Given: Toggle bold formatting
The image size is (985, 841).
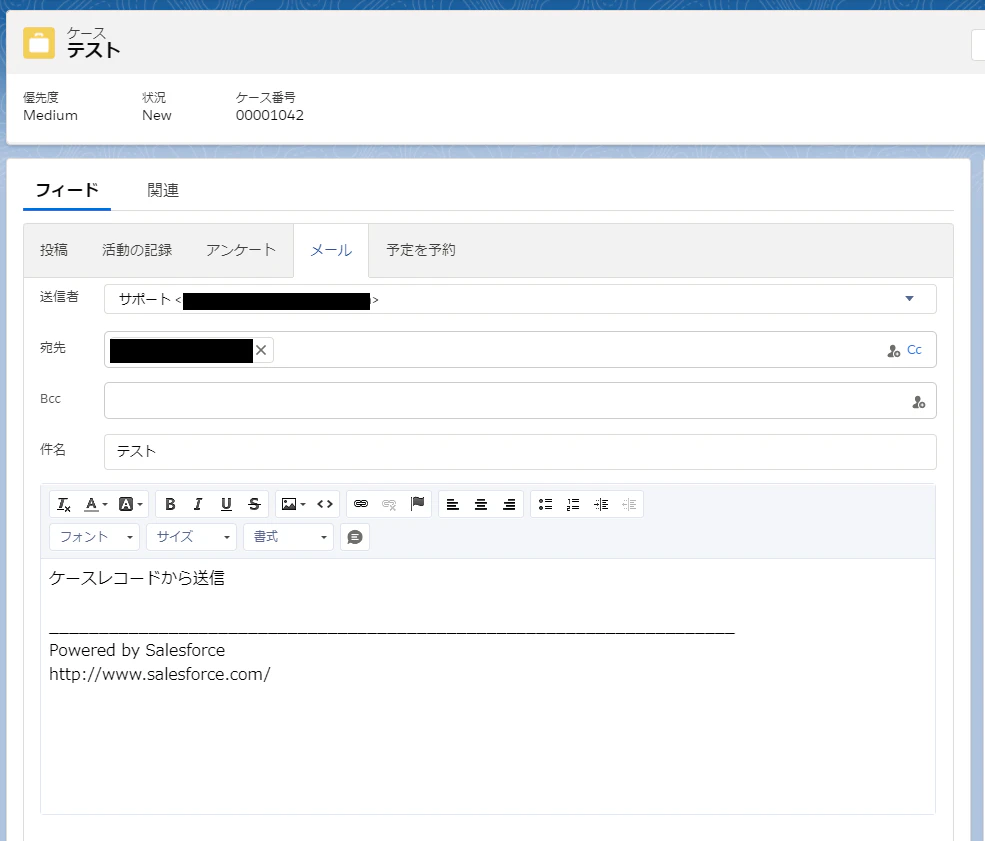Looking at the screenshot, I should pyautogui.click(x=170, y=504).
